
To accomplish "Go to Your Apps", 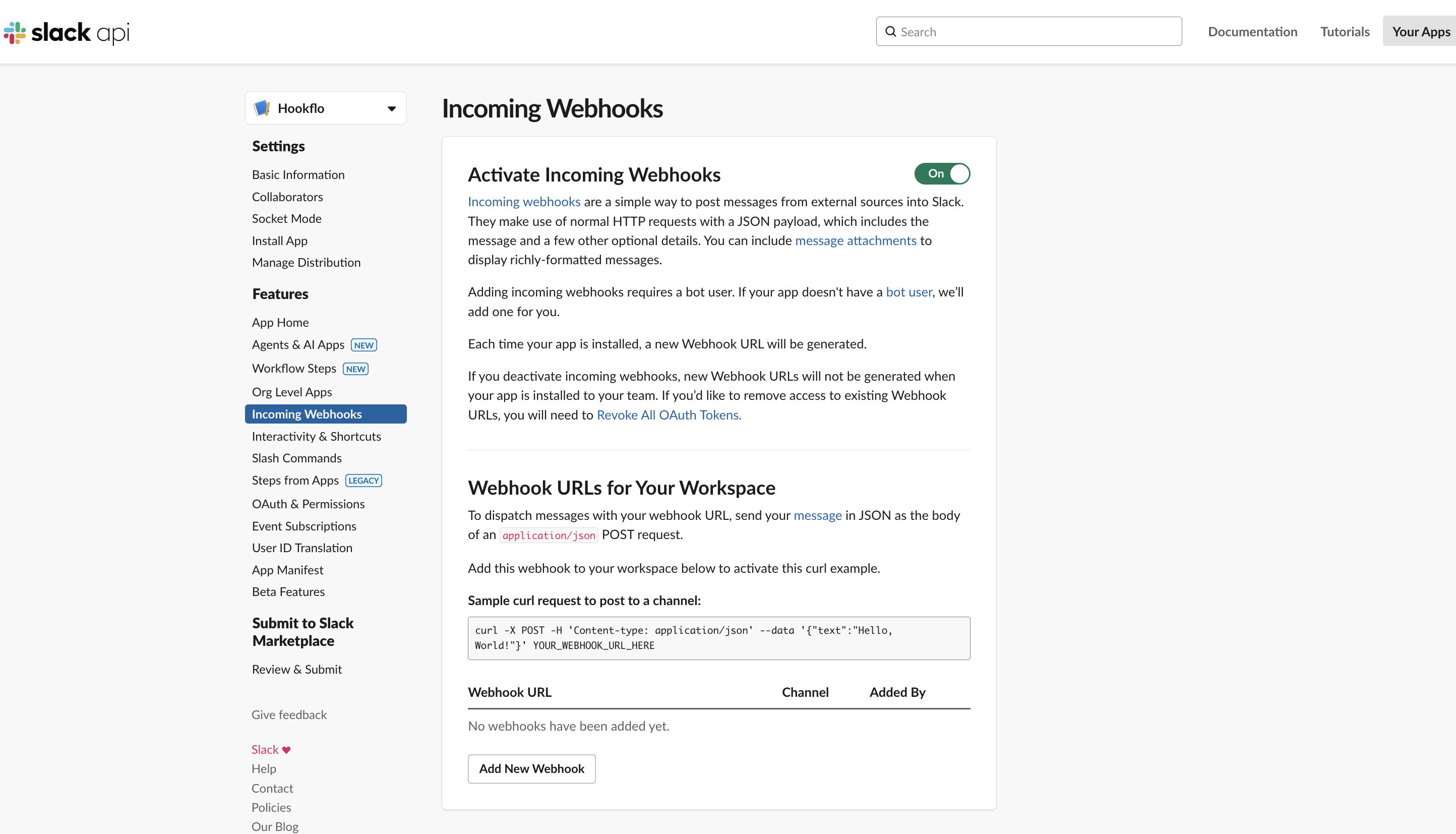I will pos(1419,31).
